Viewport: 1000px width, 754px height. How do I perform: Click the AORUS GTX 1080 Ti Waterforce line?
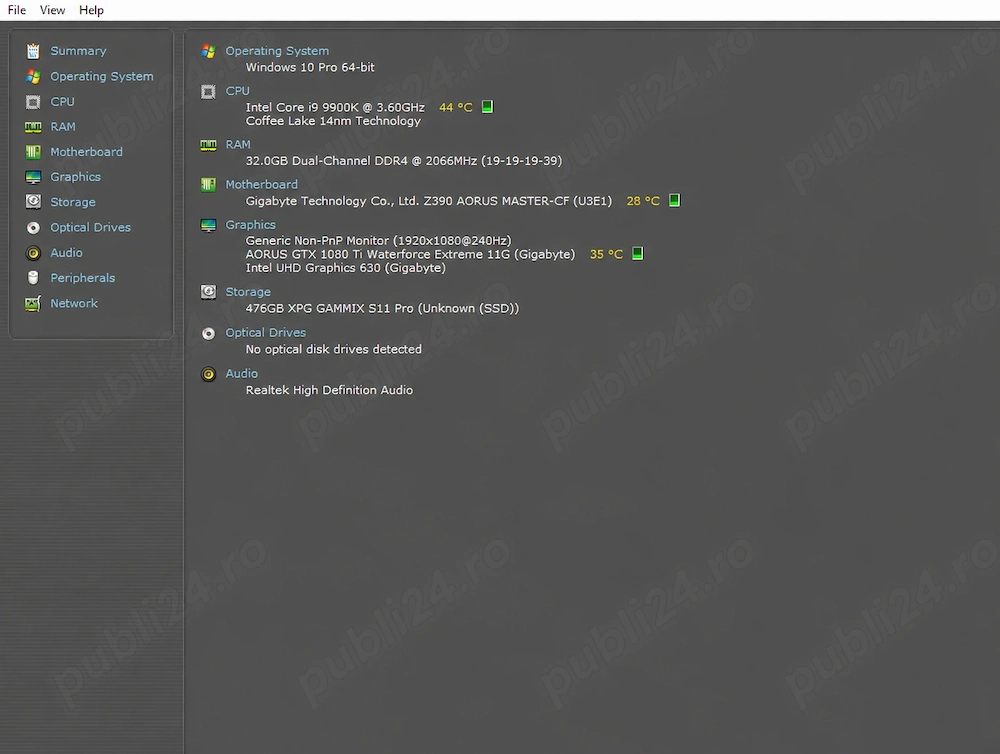(x=410, y=255)
